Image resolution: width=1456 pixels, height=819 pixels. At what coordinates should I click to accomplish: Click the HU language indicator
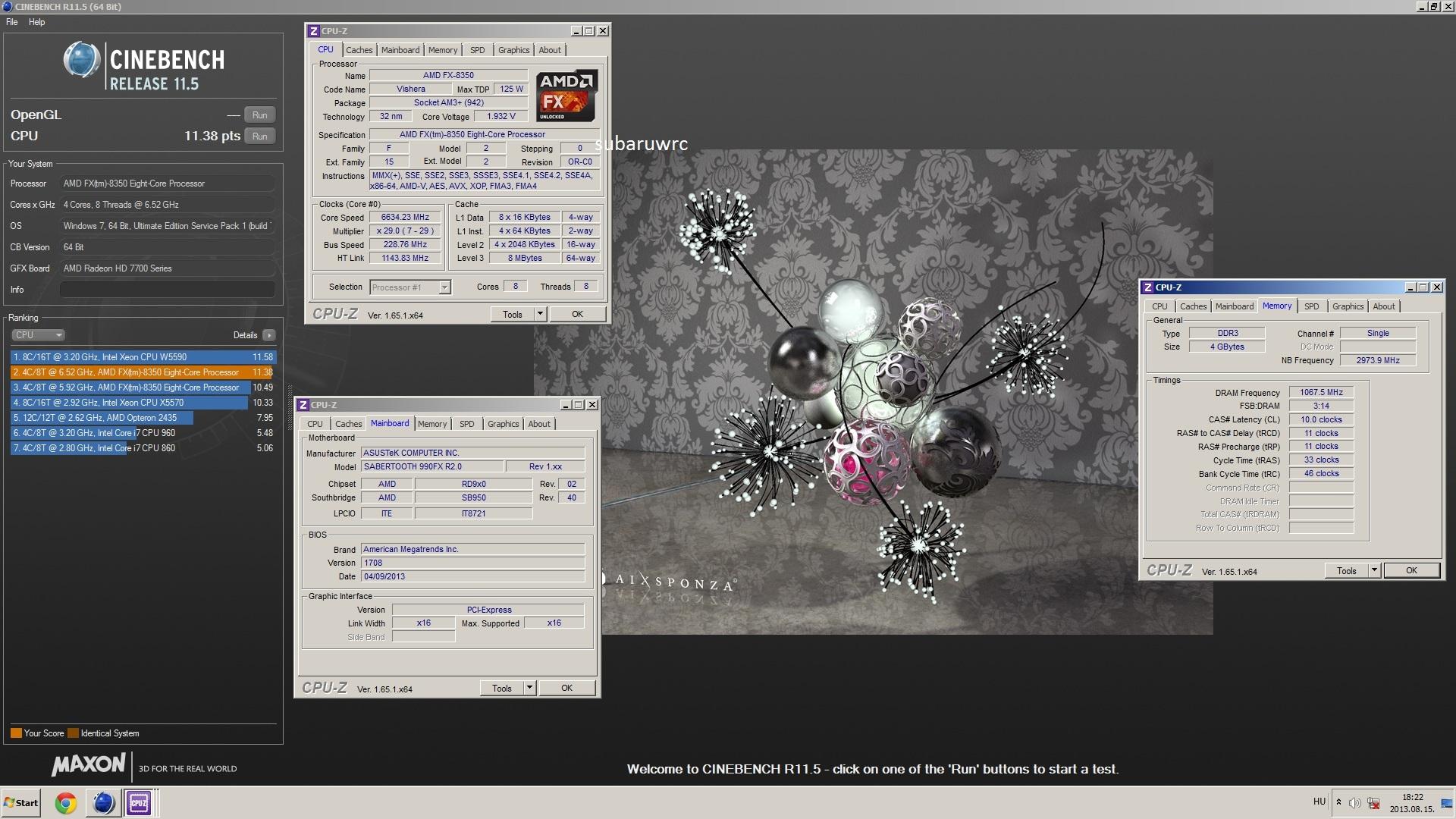(1319, 802)
